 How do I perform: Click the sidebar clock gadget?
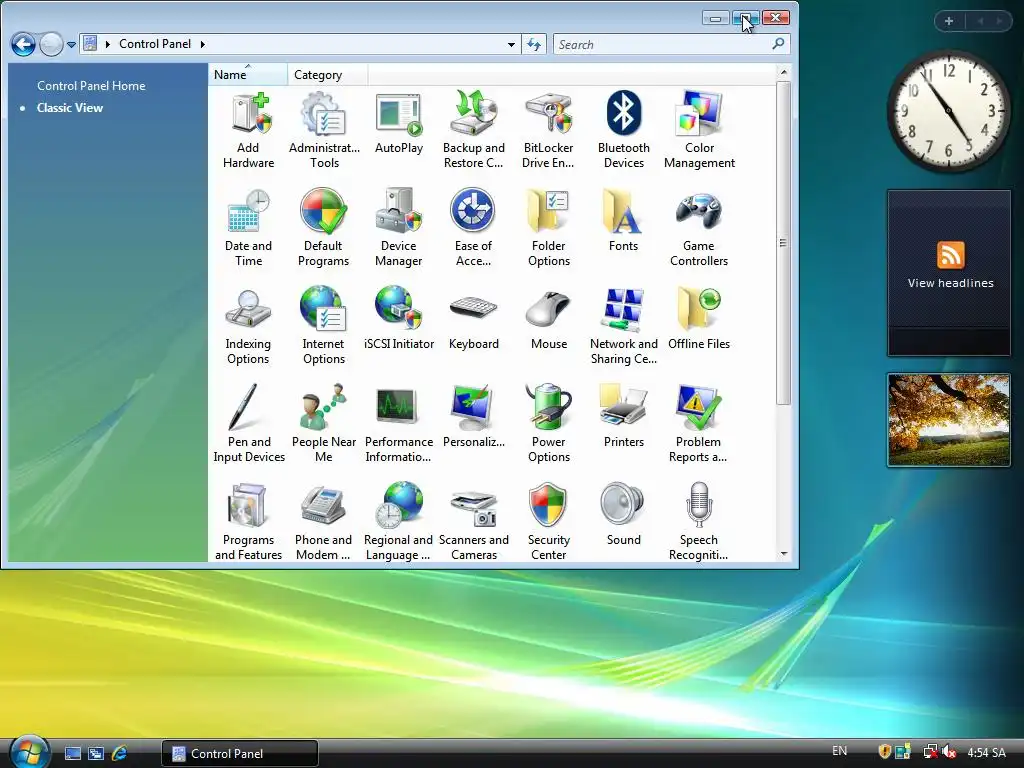coord(948,111)
